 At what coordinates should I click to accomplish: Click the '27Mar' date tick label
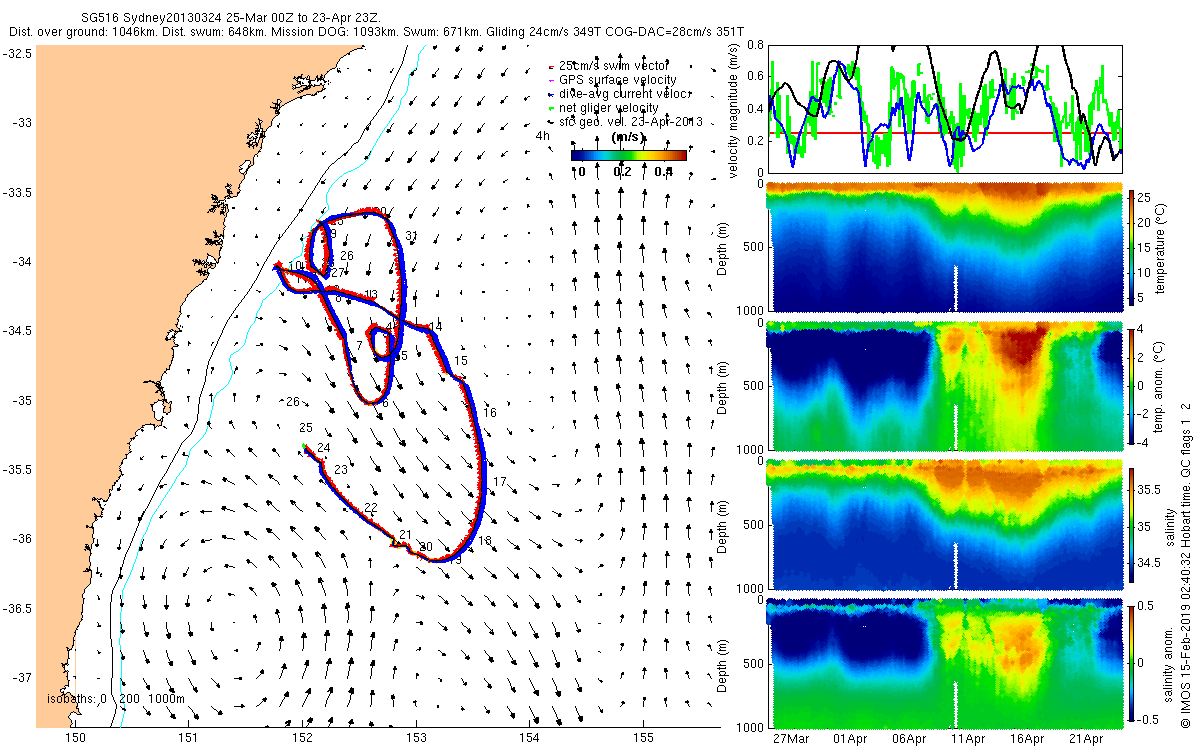tap(791, 738)
